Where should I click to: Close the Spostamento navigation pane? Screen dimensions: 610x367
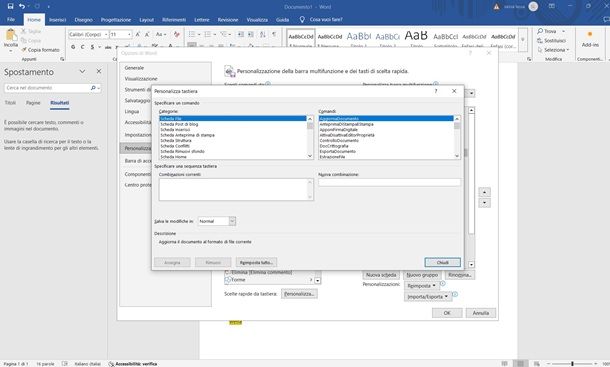(99, 72)
